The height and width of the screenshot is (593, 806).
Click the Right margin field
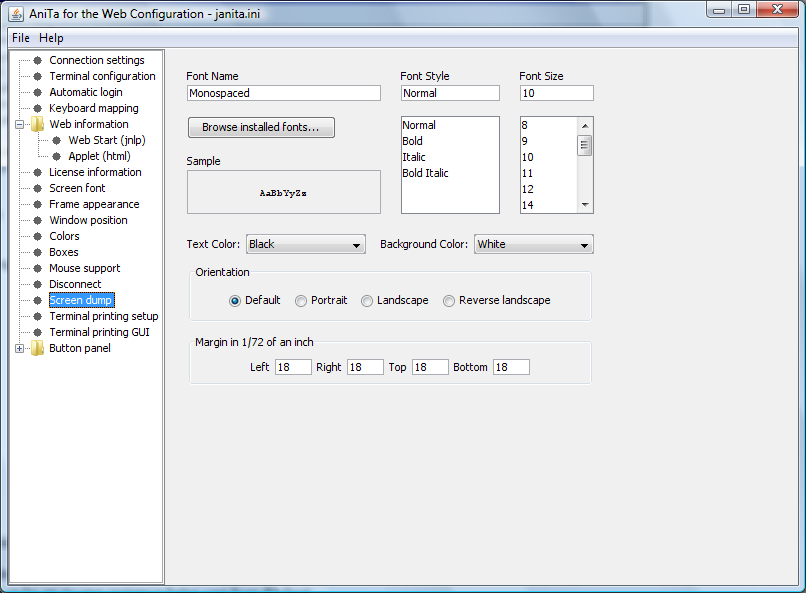pos(365,367)
